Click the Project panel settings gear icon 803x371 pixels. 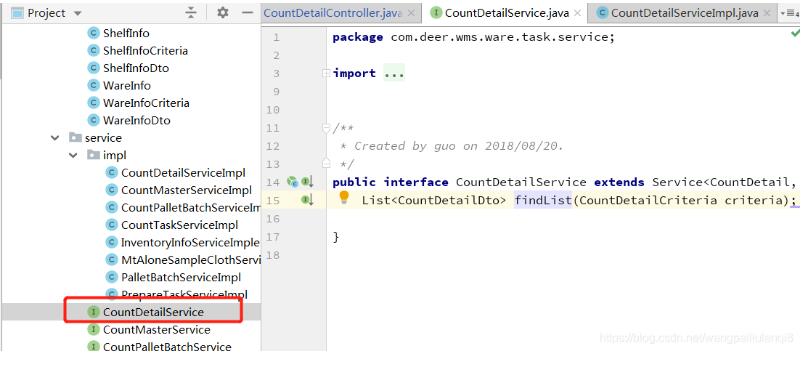(x=222, y=13)
